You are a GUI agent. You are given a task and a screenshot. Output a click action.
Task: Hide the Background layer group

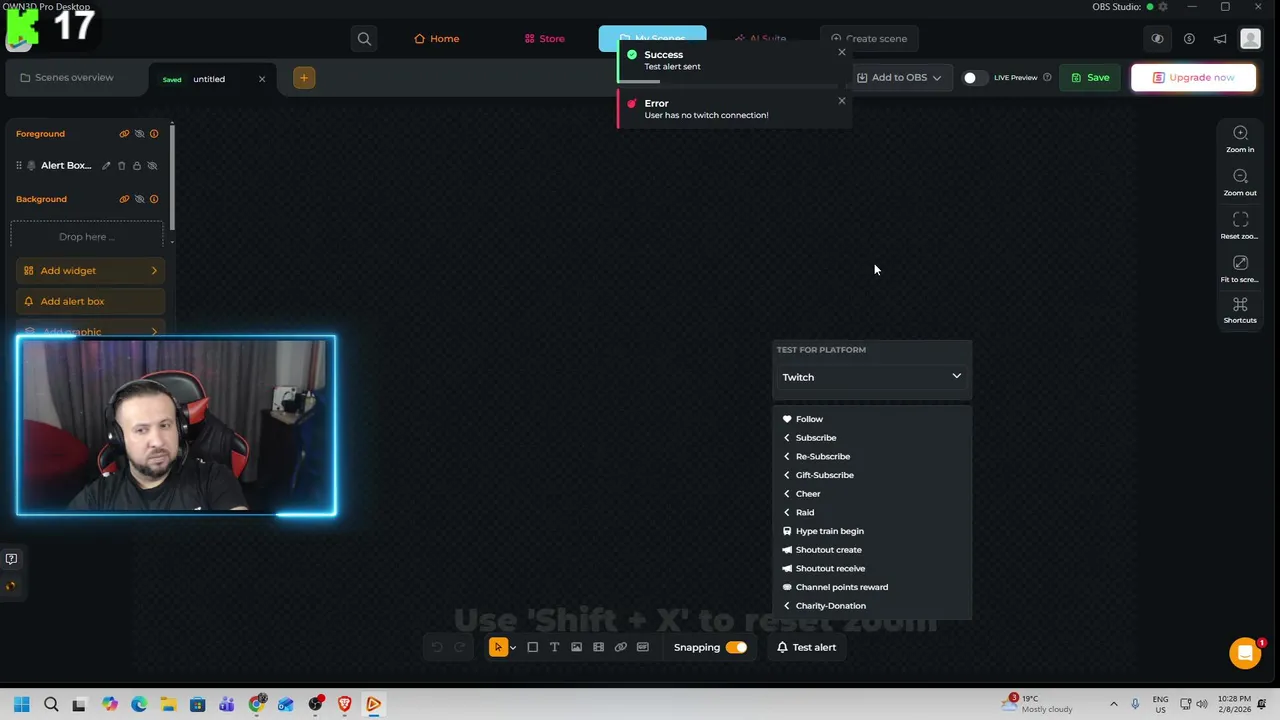coord(139,198)
